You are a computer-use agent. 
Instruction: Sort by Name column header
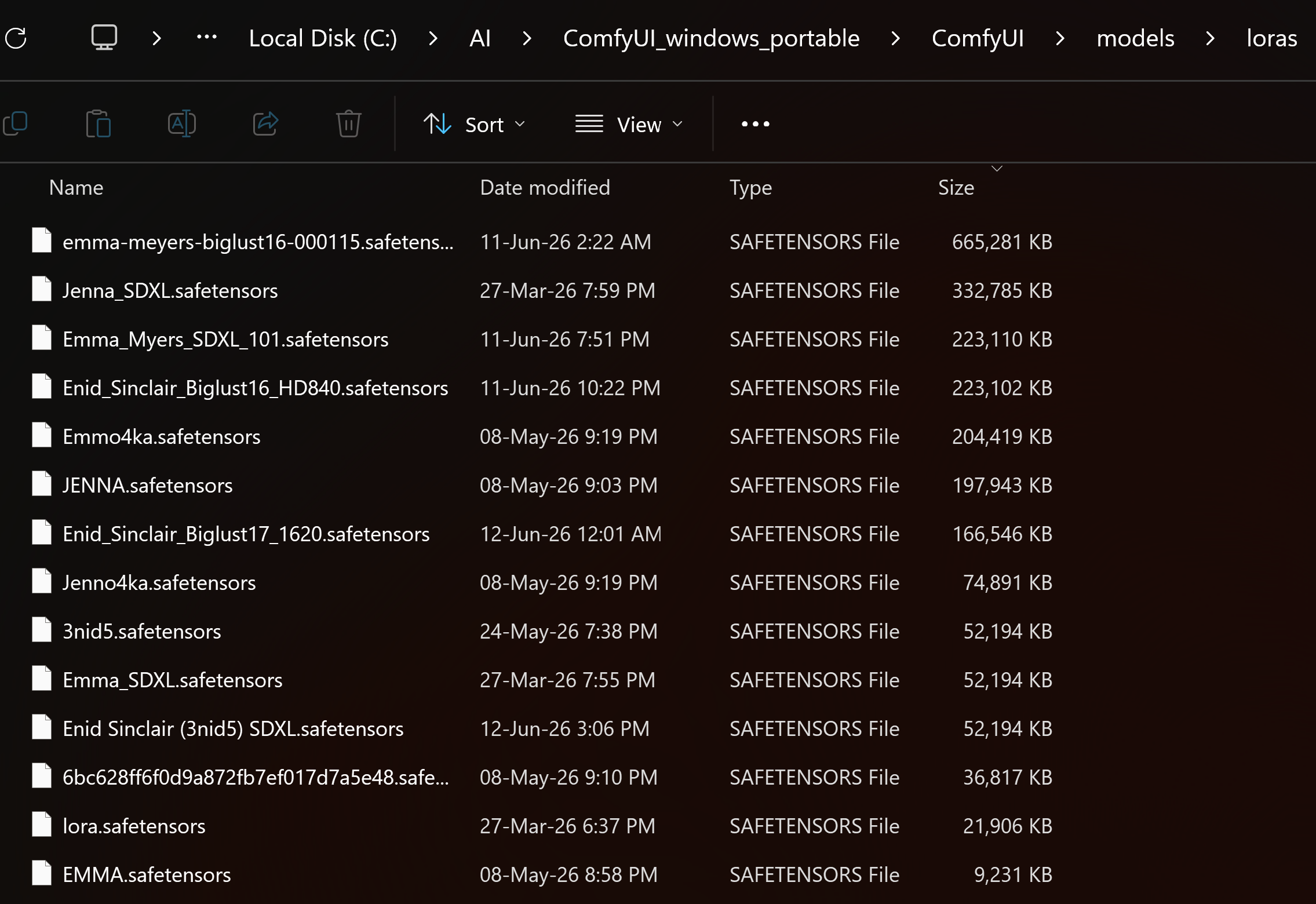coord(76,187)
